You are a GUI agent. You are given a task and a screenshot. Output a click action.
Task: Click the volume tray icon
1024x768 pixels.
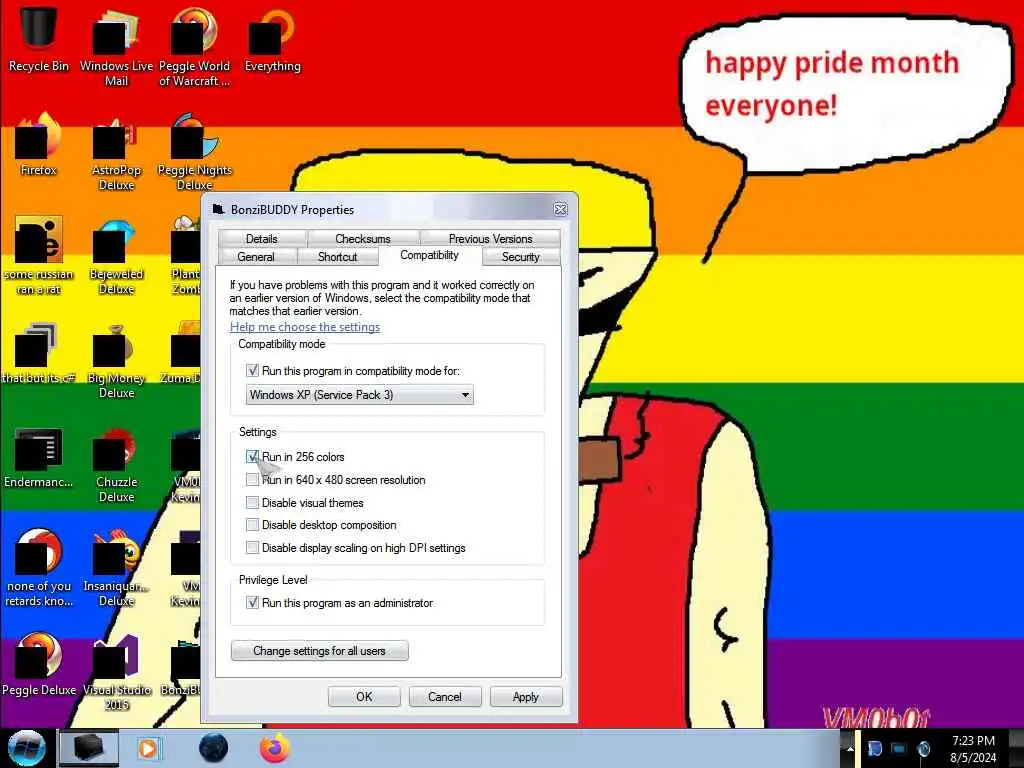[x=923, y=748]
